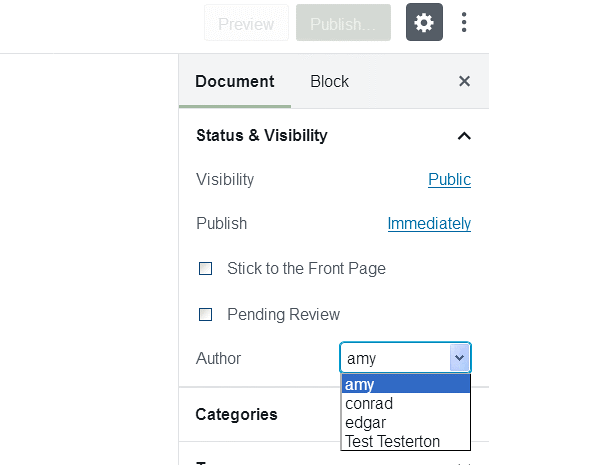
Task: Open the settings gear panel
Action: (x=424, y=23)
